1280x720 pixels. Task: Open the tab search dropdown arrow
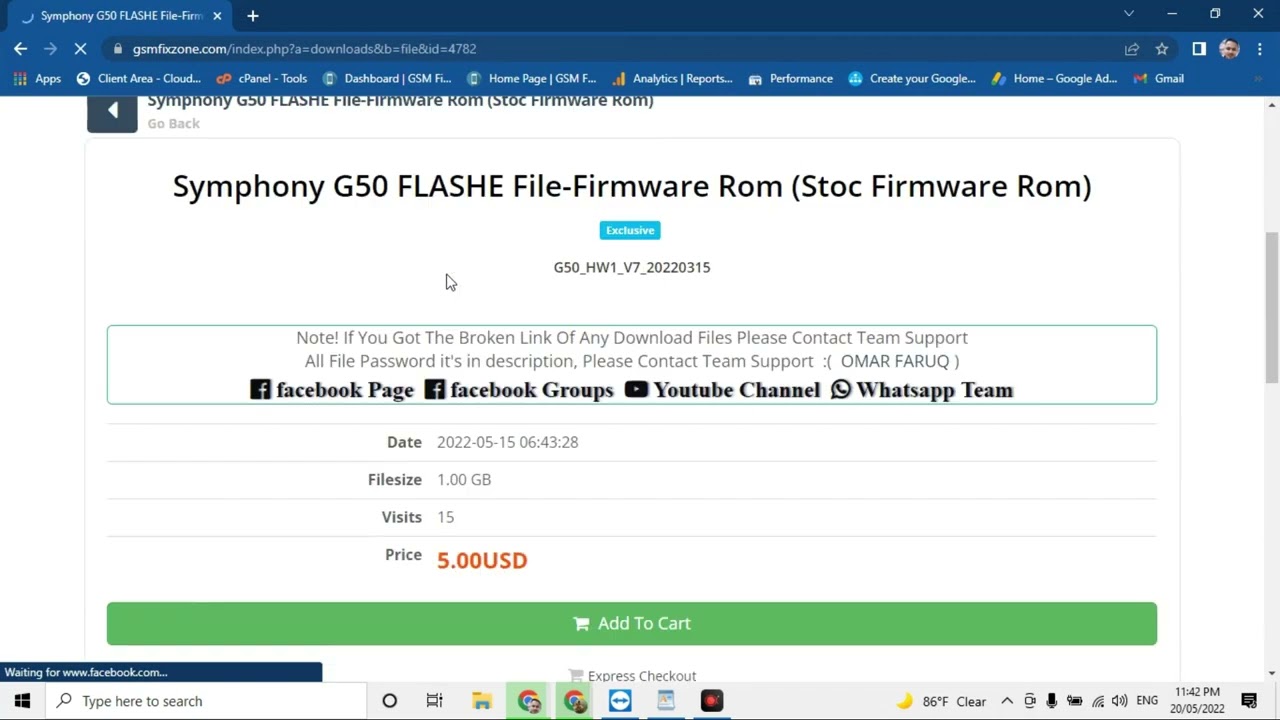[x=1129, y=14]
